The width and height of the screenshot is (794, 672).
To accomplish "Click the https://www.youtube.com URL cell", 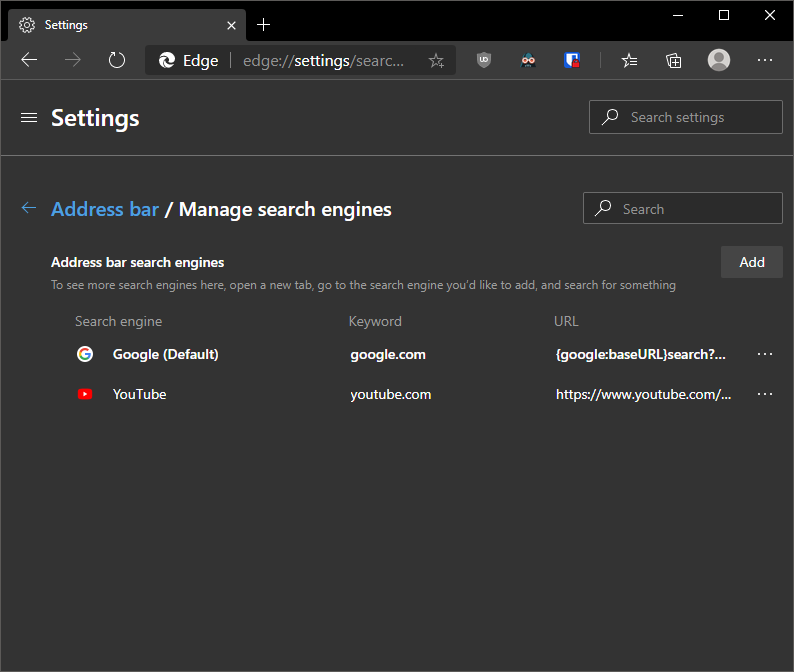I will click(643, 394).
